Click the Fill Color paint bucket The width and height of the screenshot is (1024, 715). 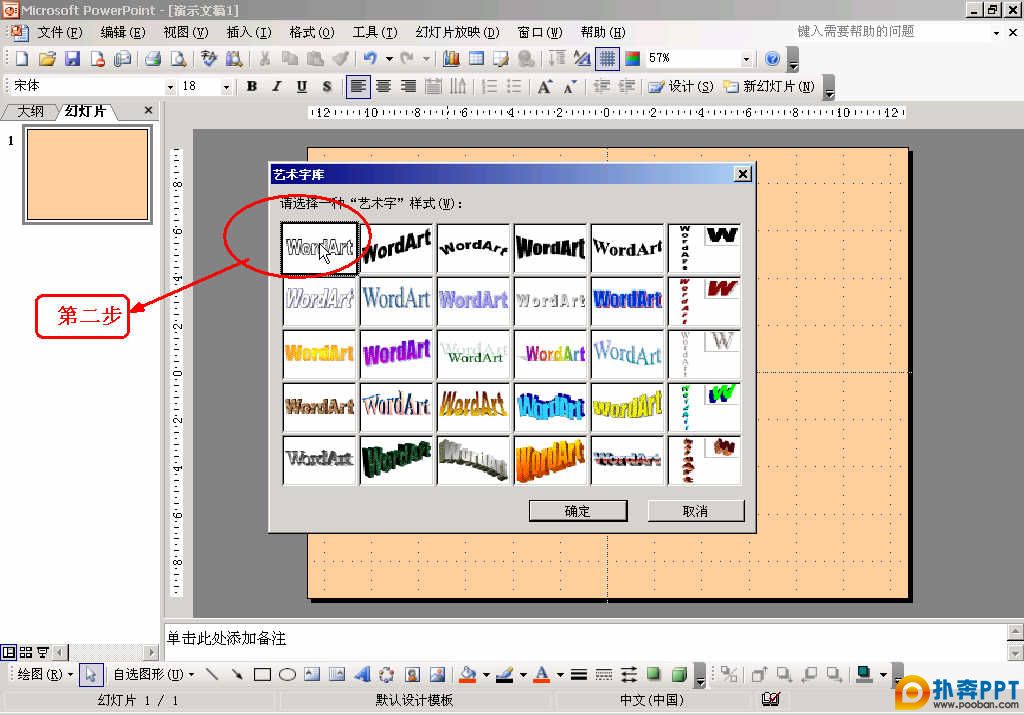(468, 674)
